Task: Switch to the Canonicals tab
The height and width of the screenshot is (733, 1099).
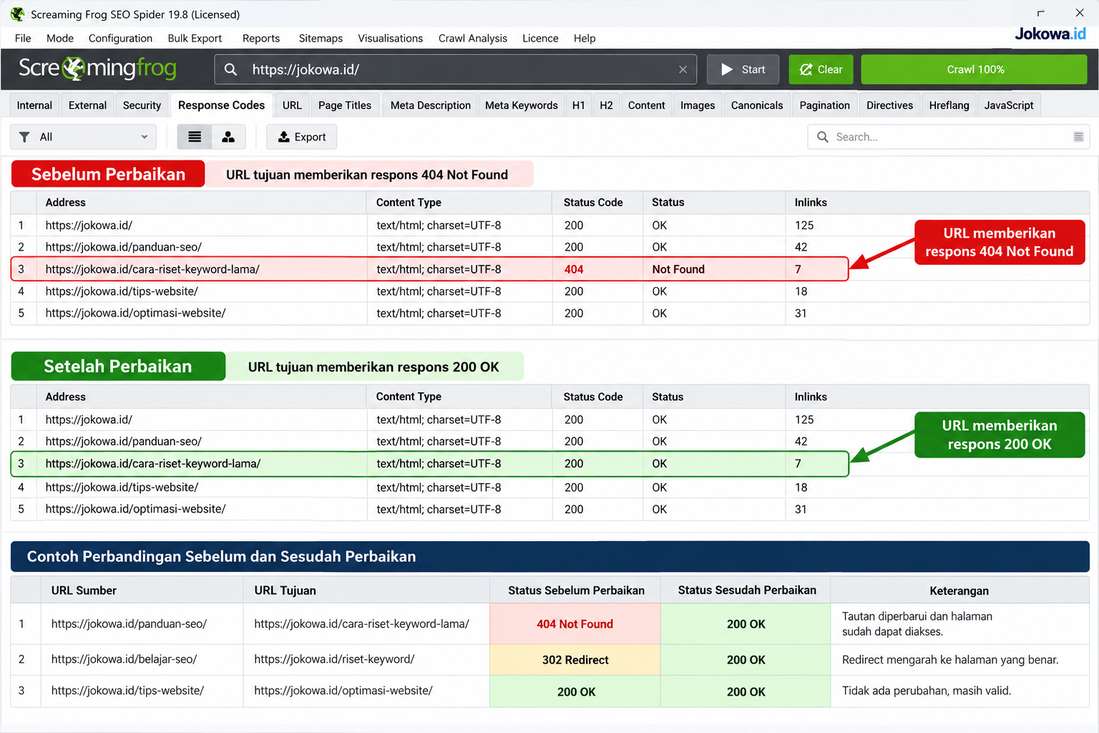Action: click(x=756, y=105)
